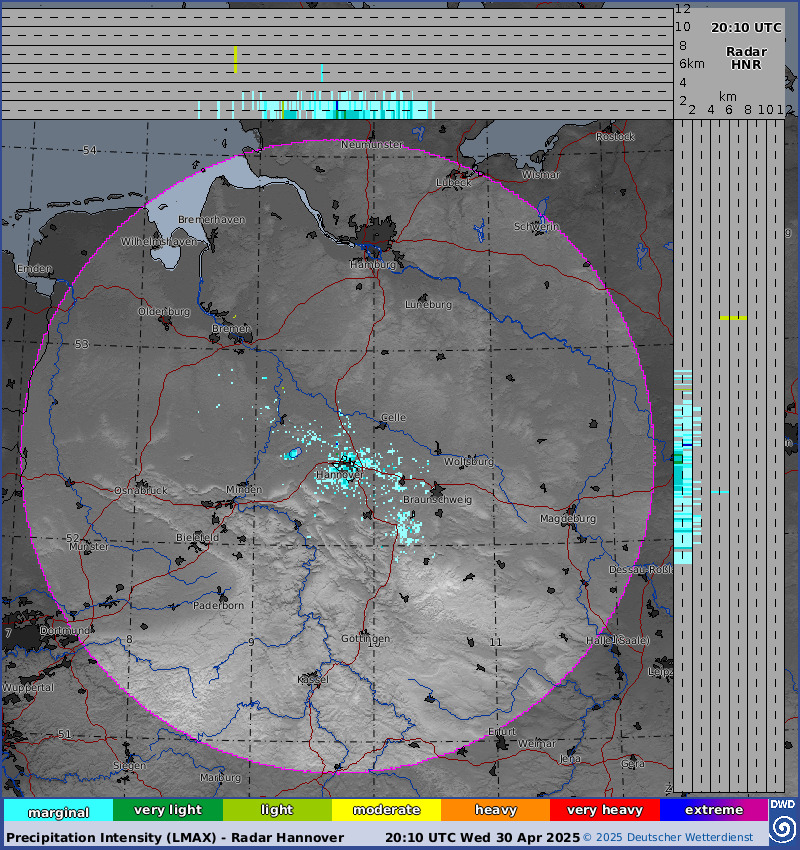Click the Oldenburg city label

click(164, 312)
